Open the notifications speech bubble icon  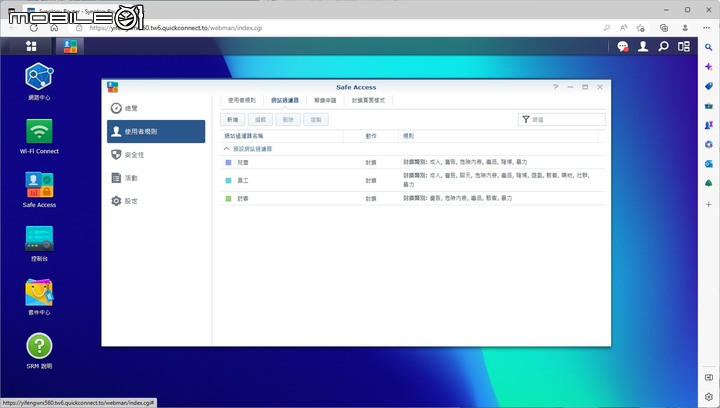pos(623,46)
